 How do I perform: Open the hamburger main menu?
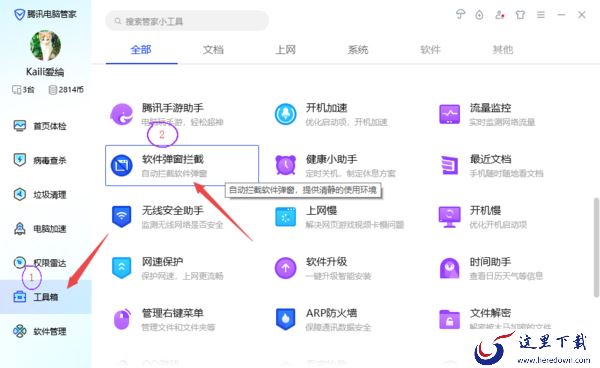(541, 15)
